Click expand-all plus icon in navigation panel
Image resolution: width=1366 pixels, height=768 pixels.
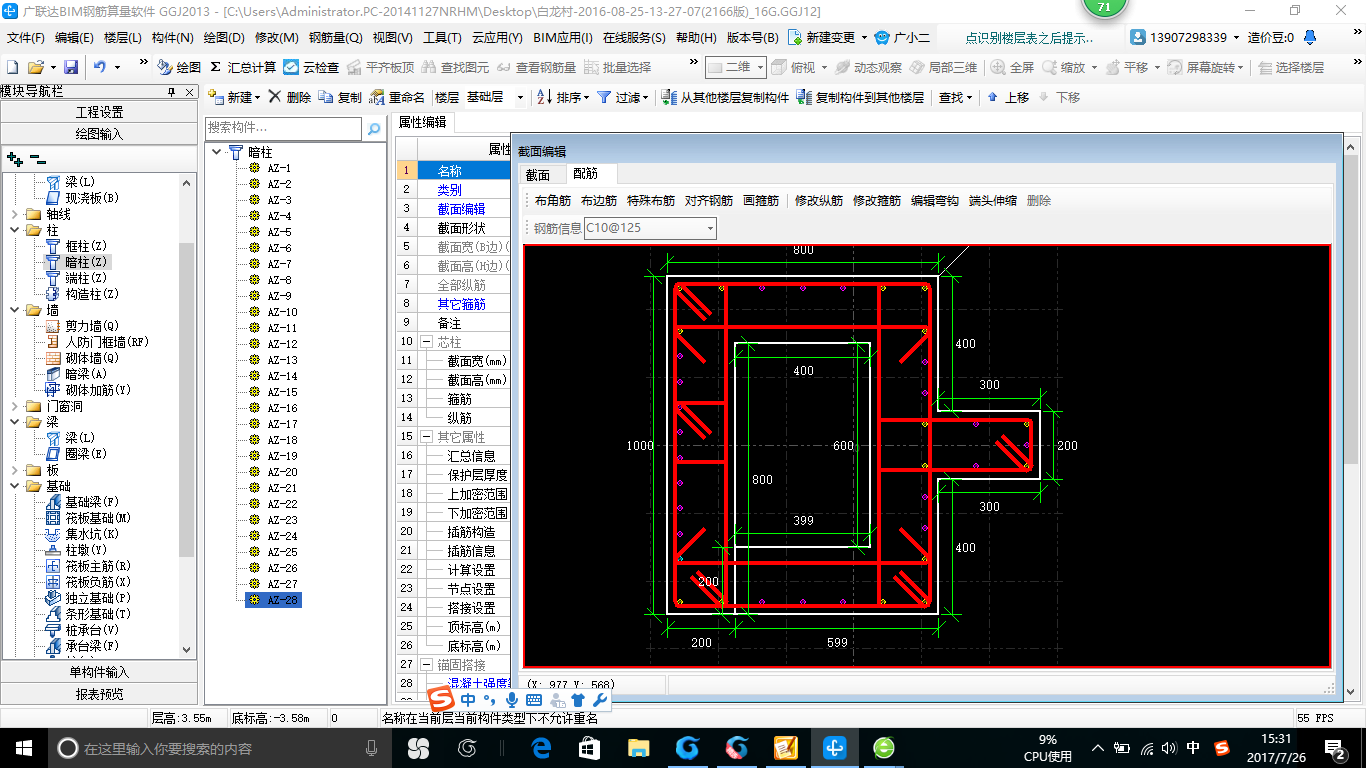click(14, 158)
